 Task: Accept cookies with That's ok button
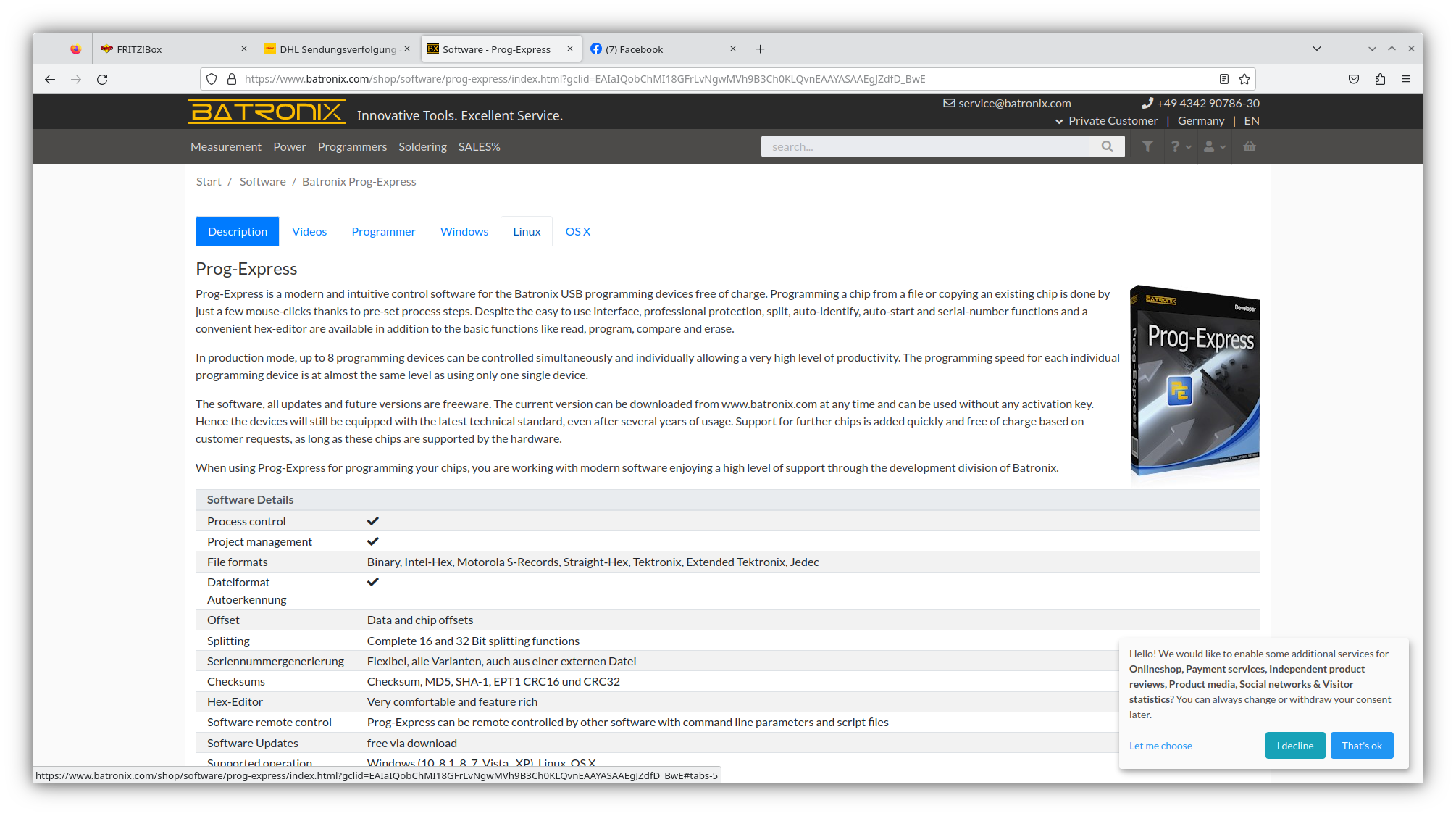pyautogui.click(x=1362, y=745)
